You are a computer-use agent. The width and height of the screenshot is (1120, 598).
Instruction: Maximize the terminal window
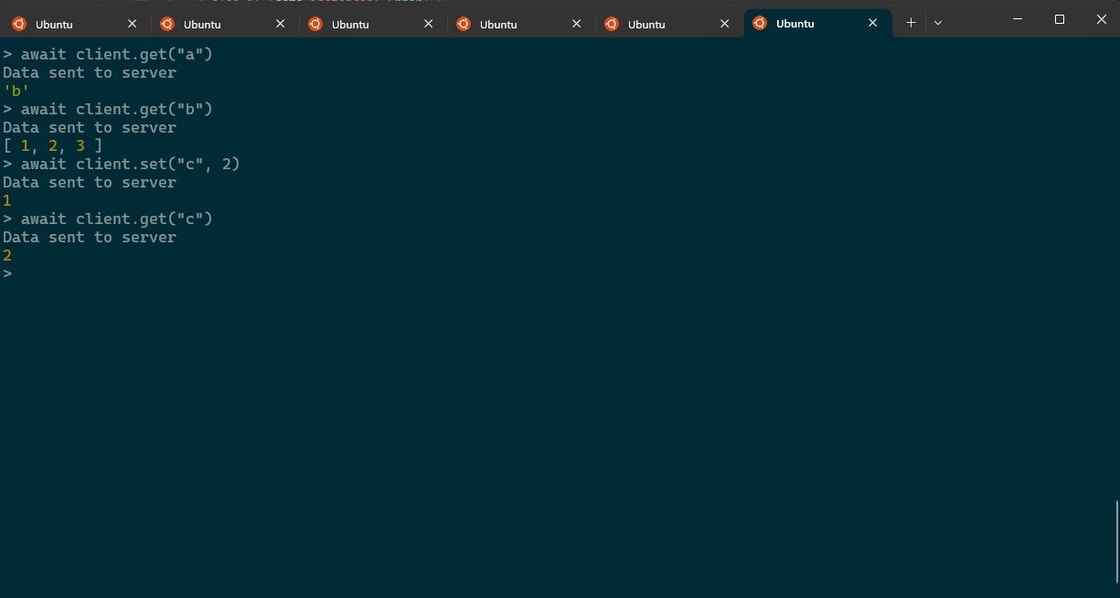coord(1059,19)
